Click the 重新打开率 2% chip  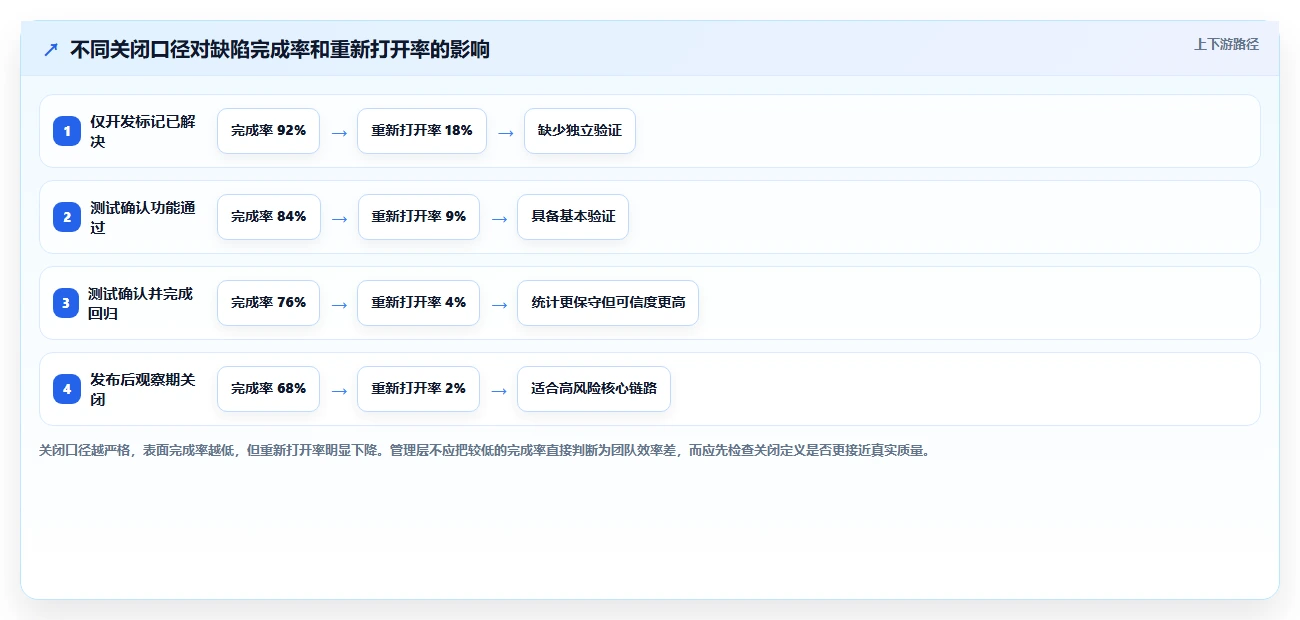tap(418, 389)
